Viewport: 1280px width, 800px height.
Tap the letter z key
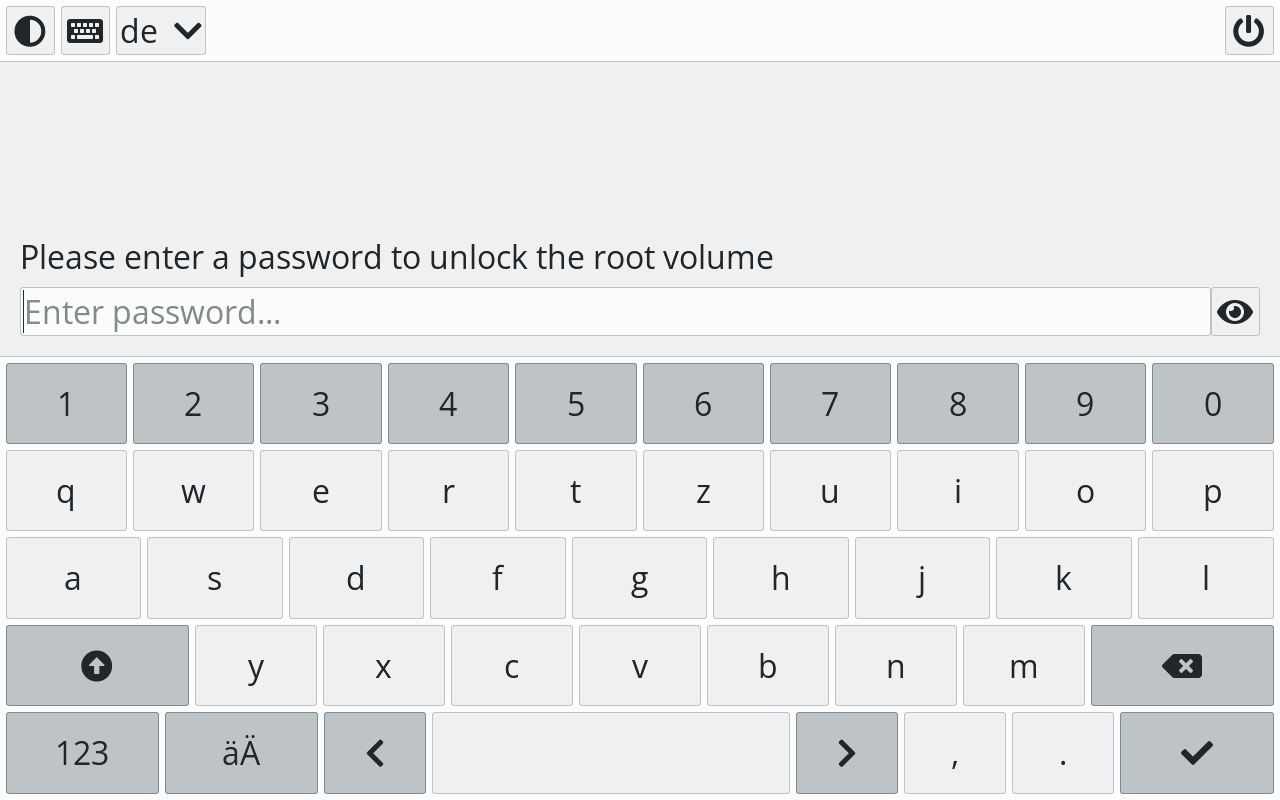coord(703,491)
